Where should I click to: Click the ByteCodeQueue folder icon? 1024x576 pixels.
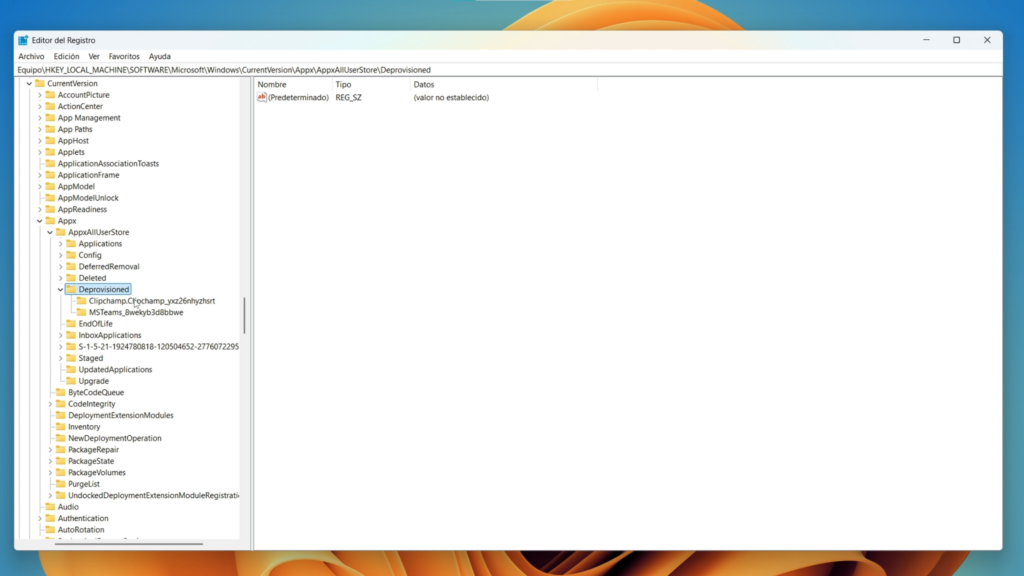[60, 393]
